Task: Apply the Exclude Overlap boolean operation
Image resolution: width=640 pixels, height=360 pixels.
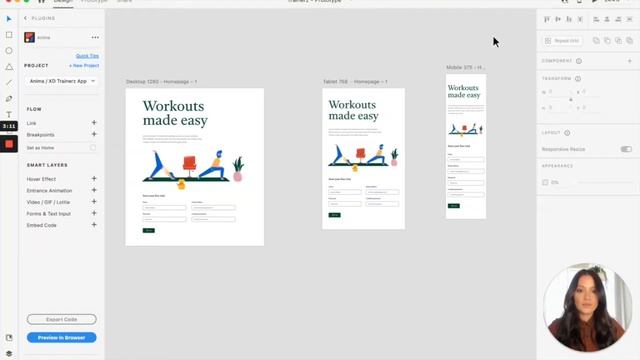Action: (629, 40)
